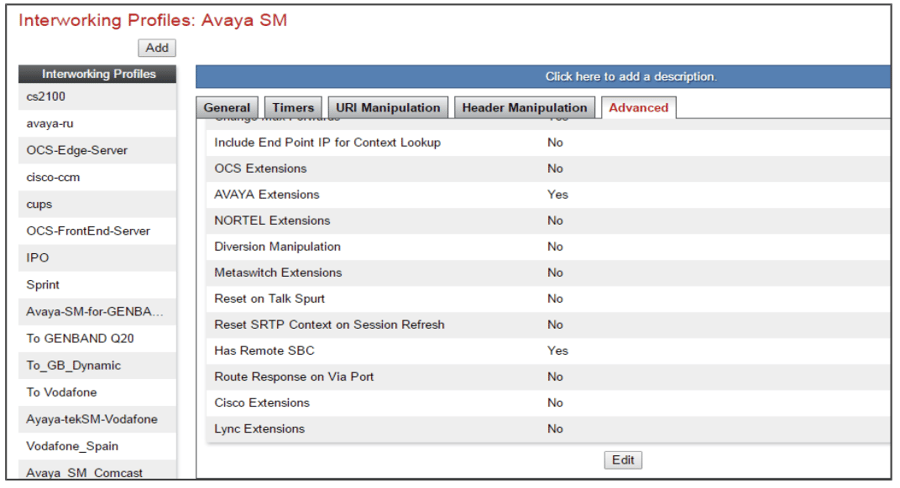The width and height of the screenshot is (900, 488).
Task: Click the Yes value for Has Remote SBC
Action: (x=557, y=351)
